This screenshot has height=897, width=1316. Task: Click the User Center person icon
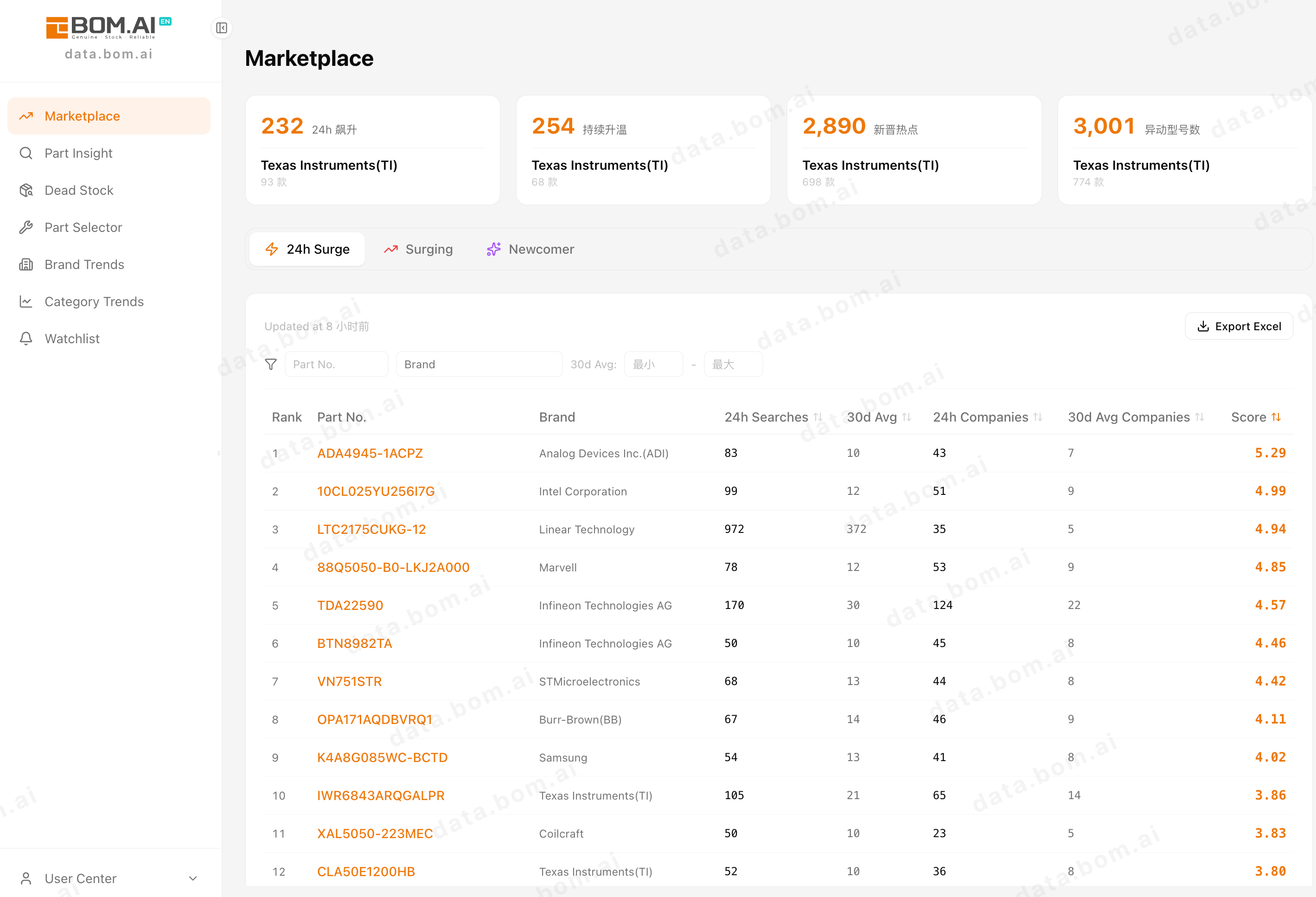(x=26, y=878)
